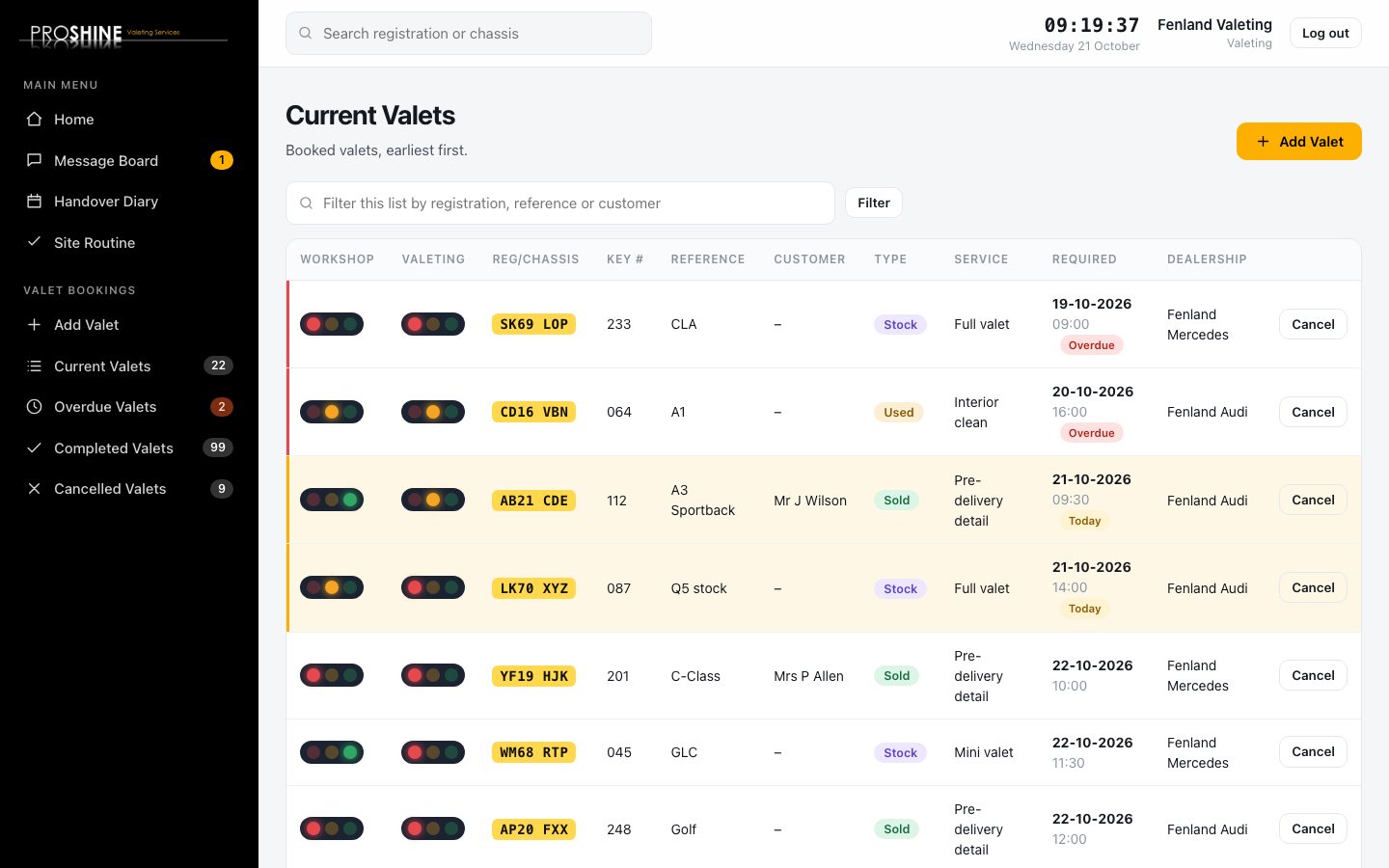Click customer name Mr J Wilson

[810, 501]
